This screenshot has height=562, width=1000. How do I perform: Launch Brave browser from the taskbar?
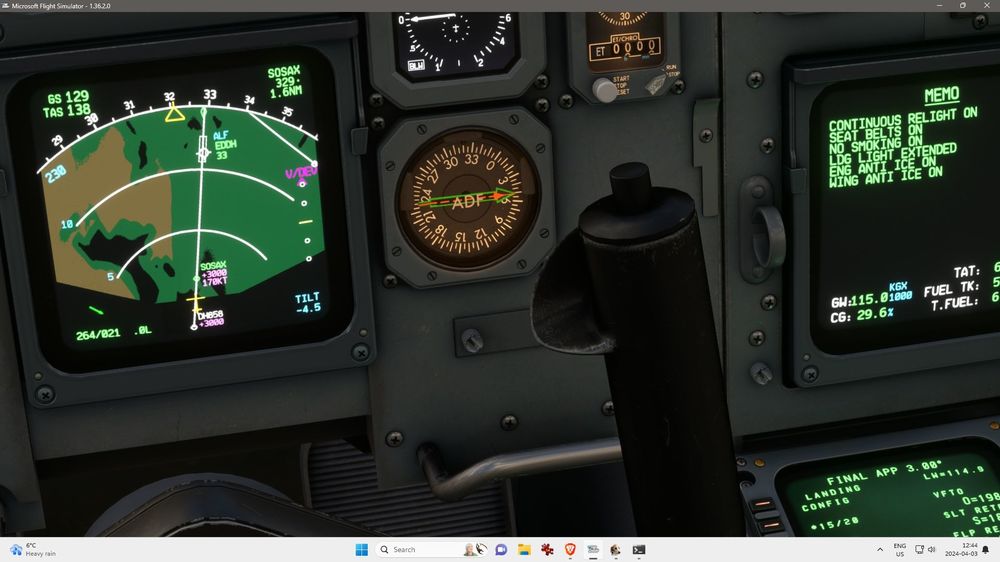point(570,549)
